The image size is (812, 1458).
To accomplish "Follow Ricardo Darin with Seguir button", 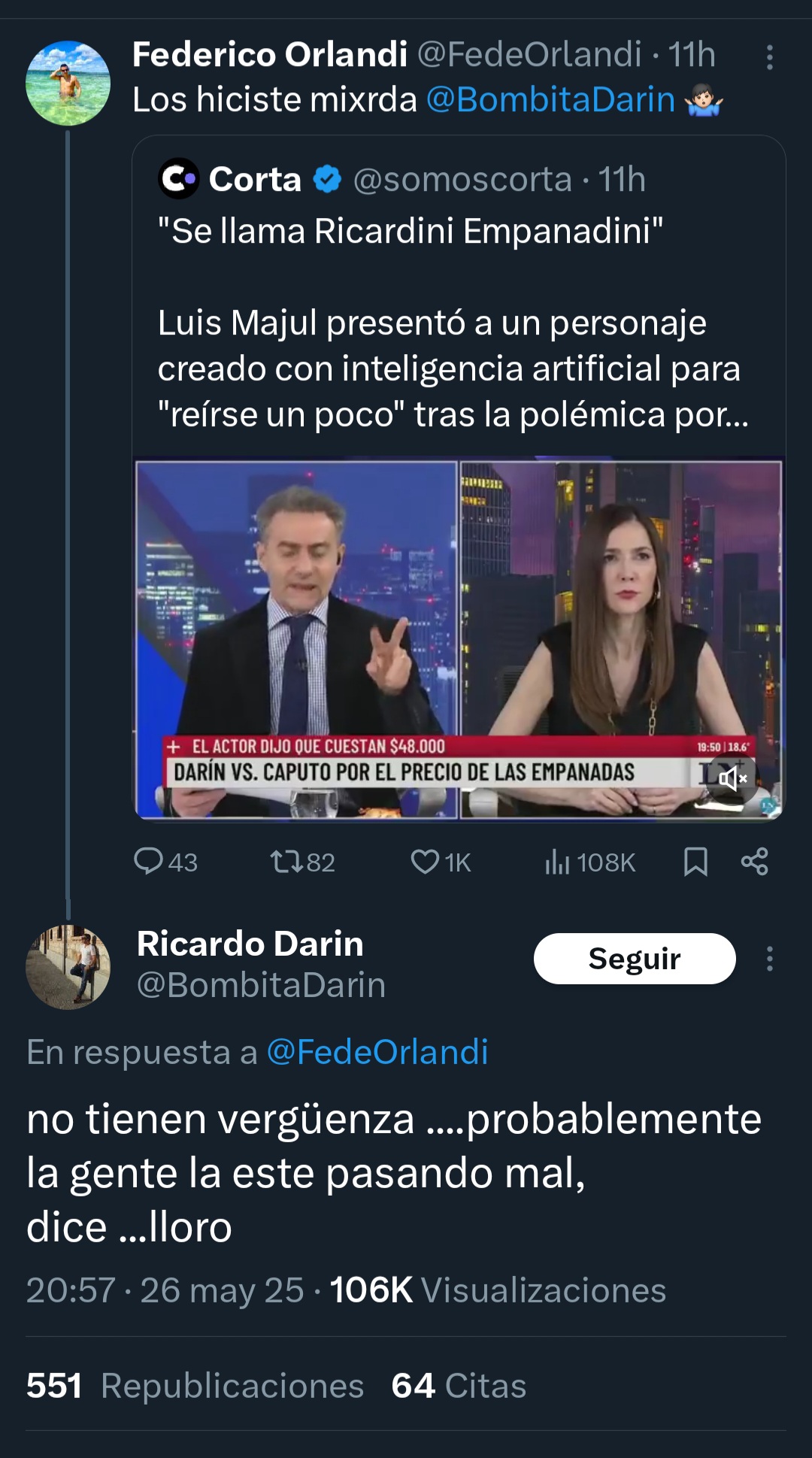I will pyautogui.click(x=634, y=959).
